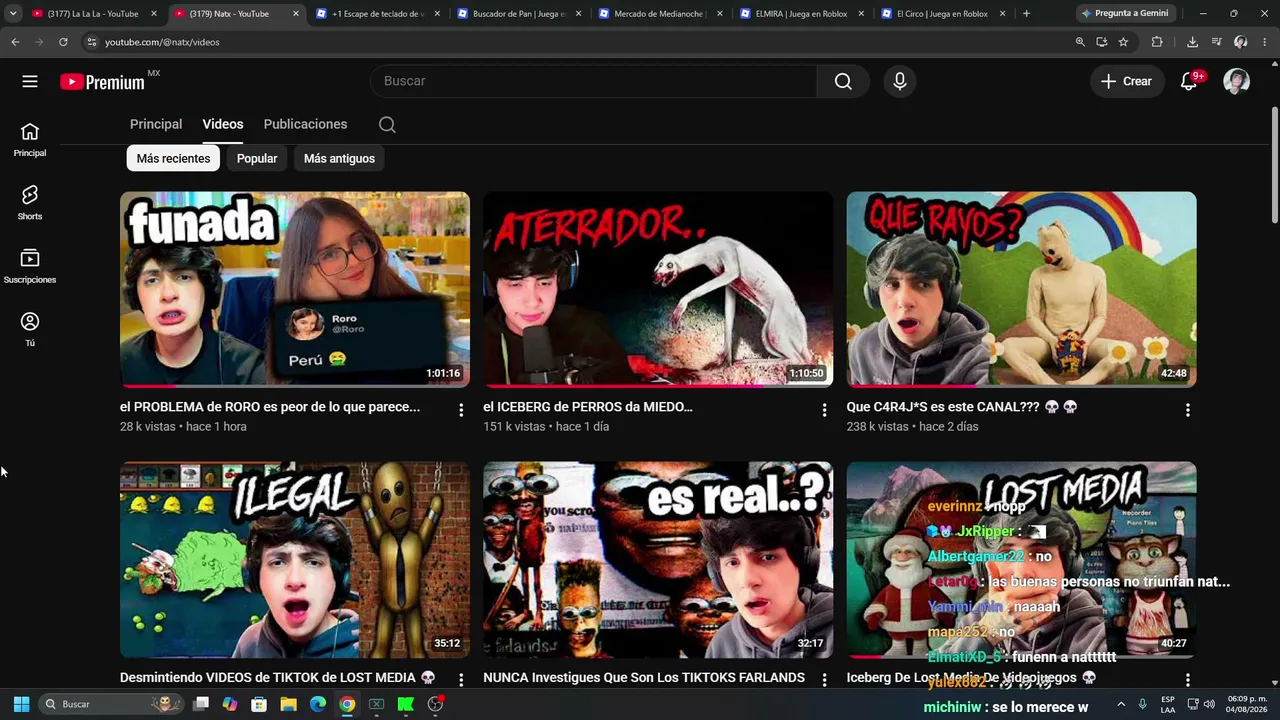Switch to Mercado de Medianoche browser tab

pos(661,14)
